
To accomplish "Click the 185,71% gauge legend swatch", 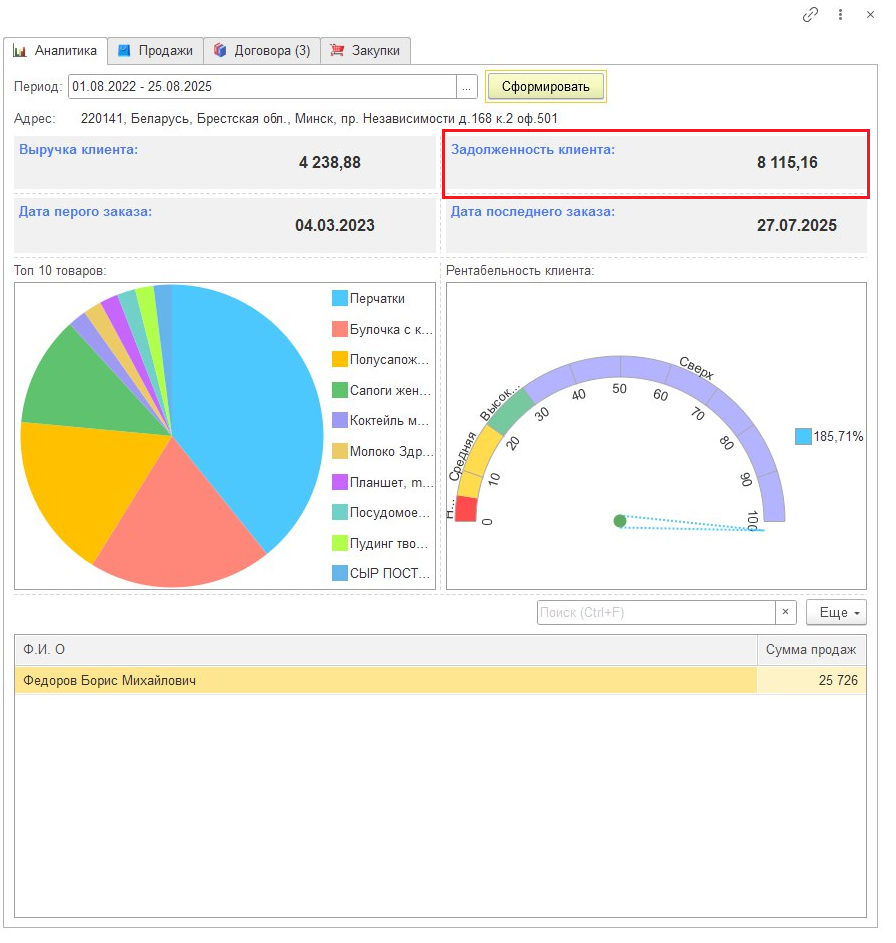I will coord(803,436).
